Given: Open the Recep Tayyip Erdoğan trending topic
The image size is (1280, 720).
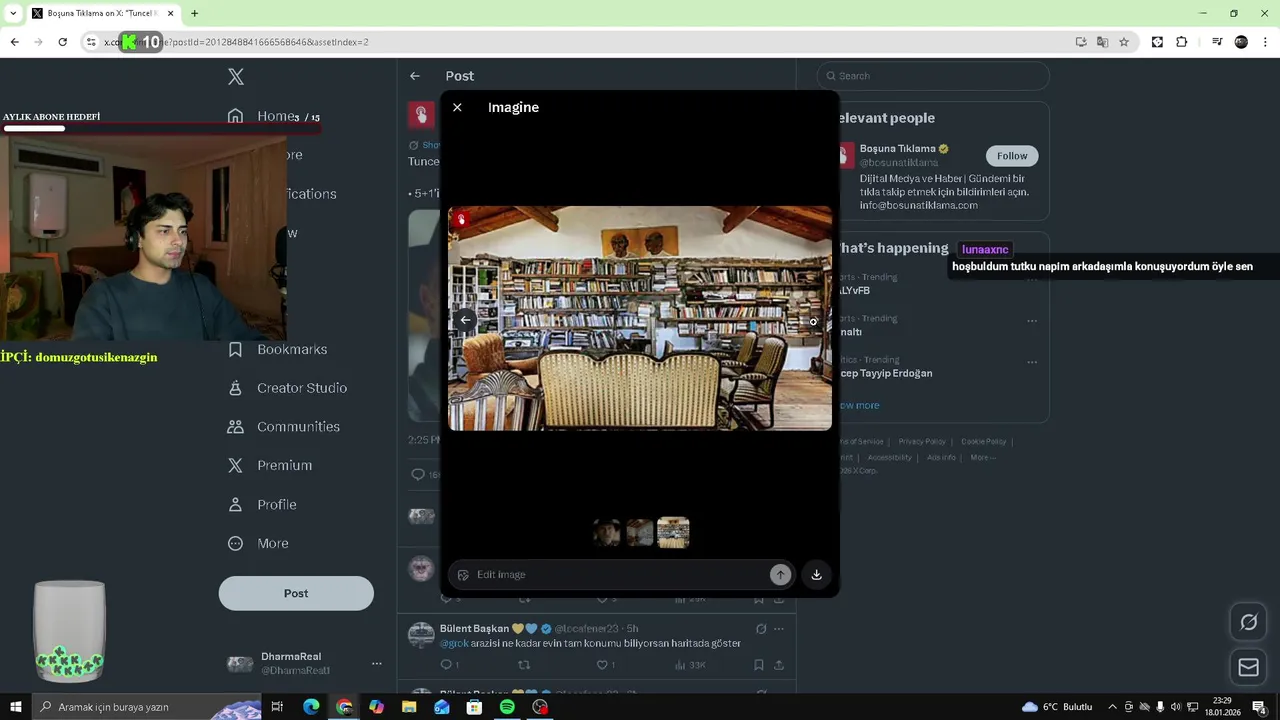Looking at the screenshot, I should (886, 373).
